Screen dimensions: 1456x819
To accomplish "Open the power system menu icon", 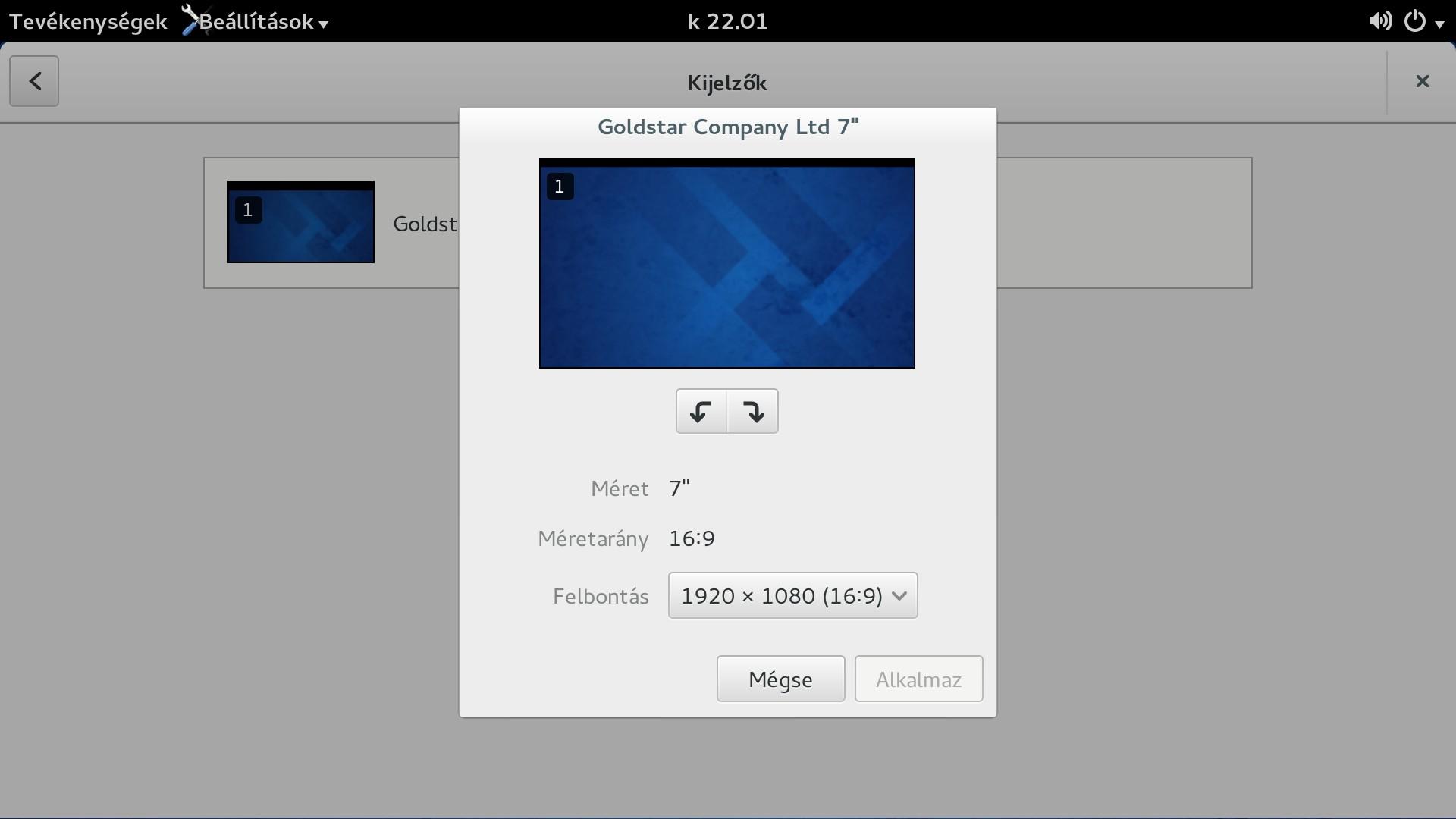I will pyautogui.click(x=1414, y=20).
